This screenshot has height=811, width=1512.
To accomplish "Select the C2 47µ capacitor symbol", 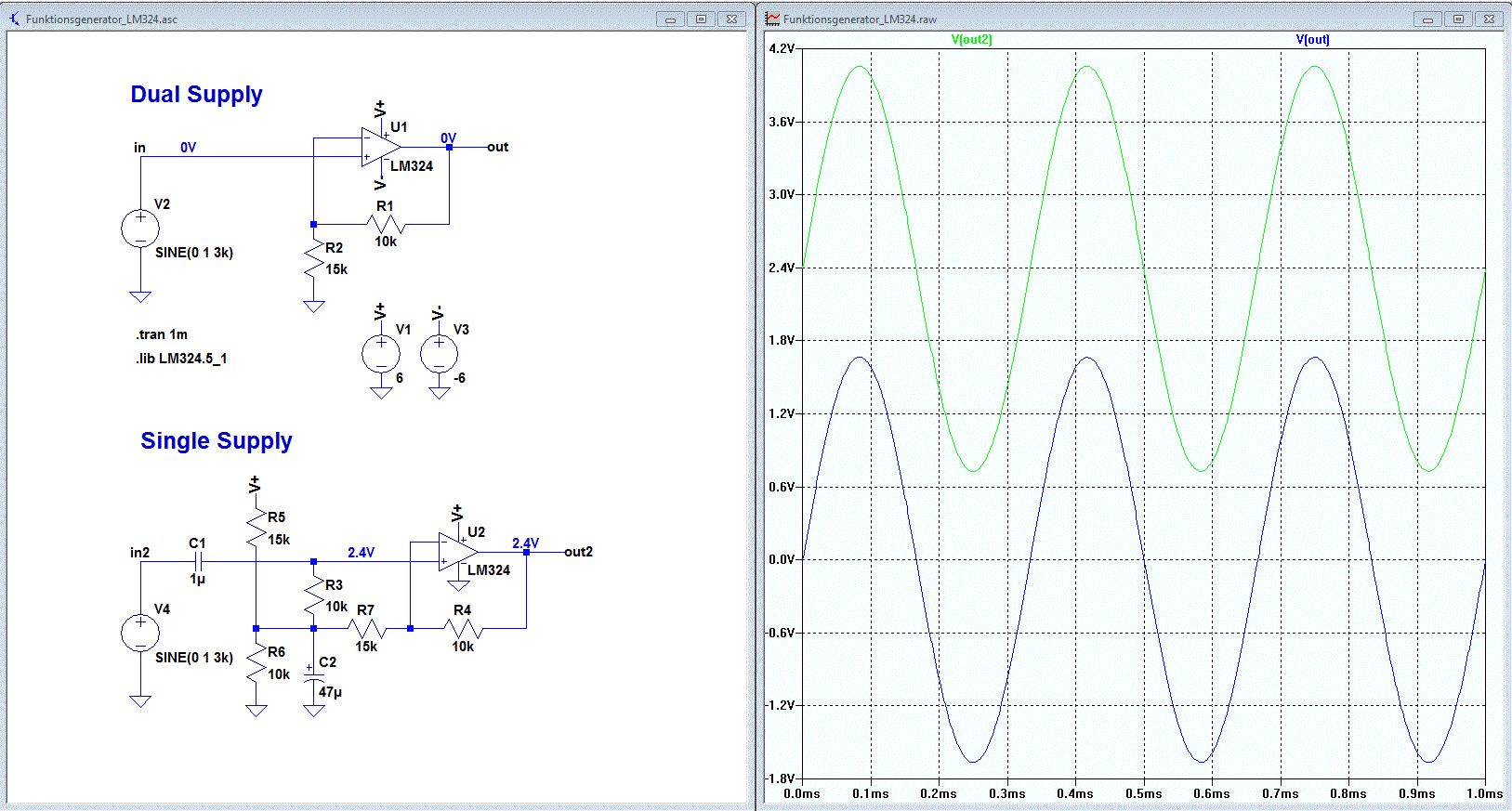I will pyautogui.click(x=314, y=679).
